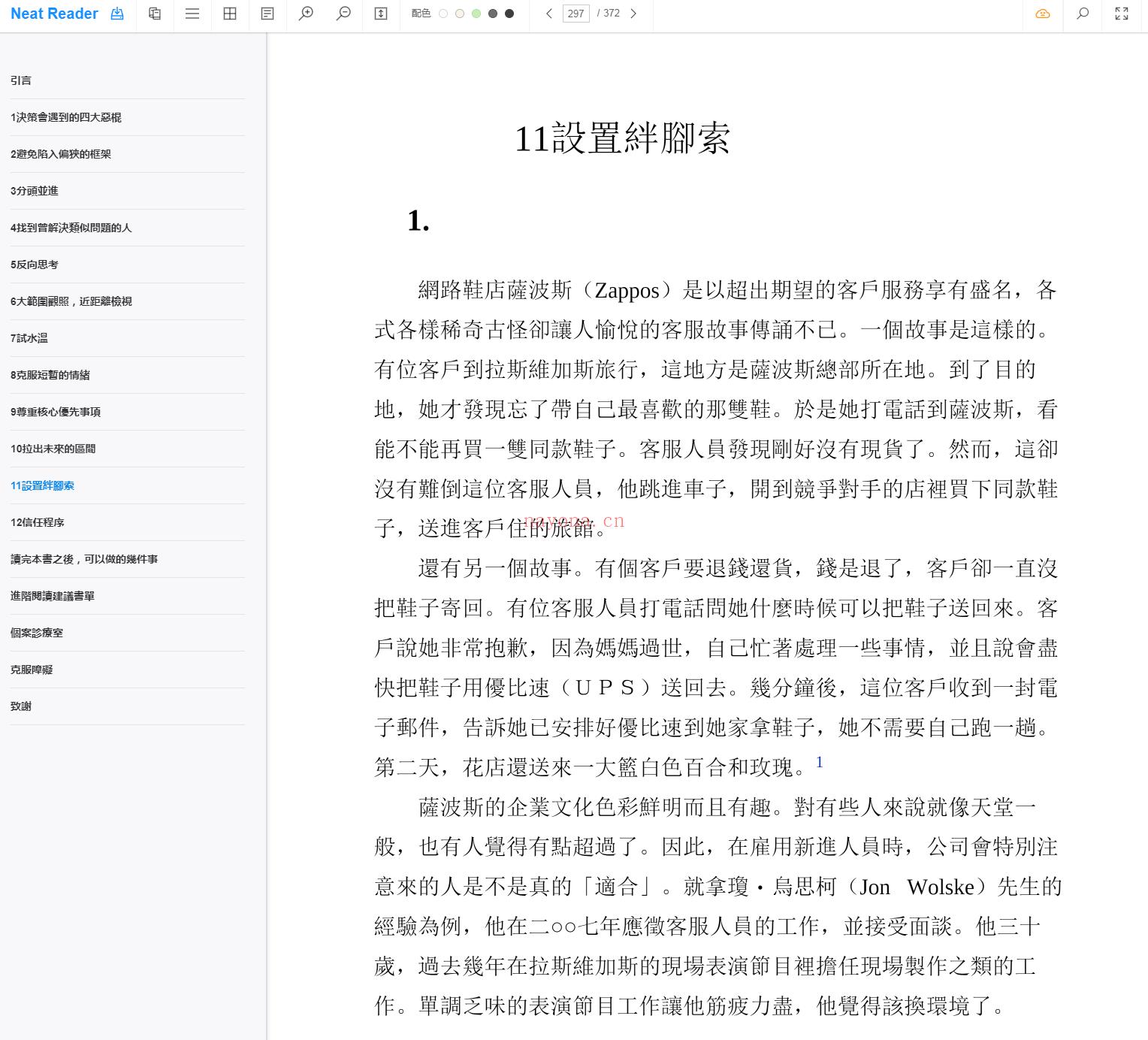Select the black color theme swatch
This screenshot has width=1148, height=1040.
pos(509,14)
